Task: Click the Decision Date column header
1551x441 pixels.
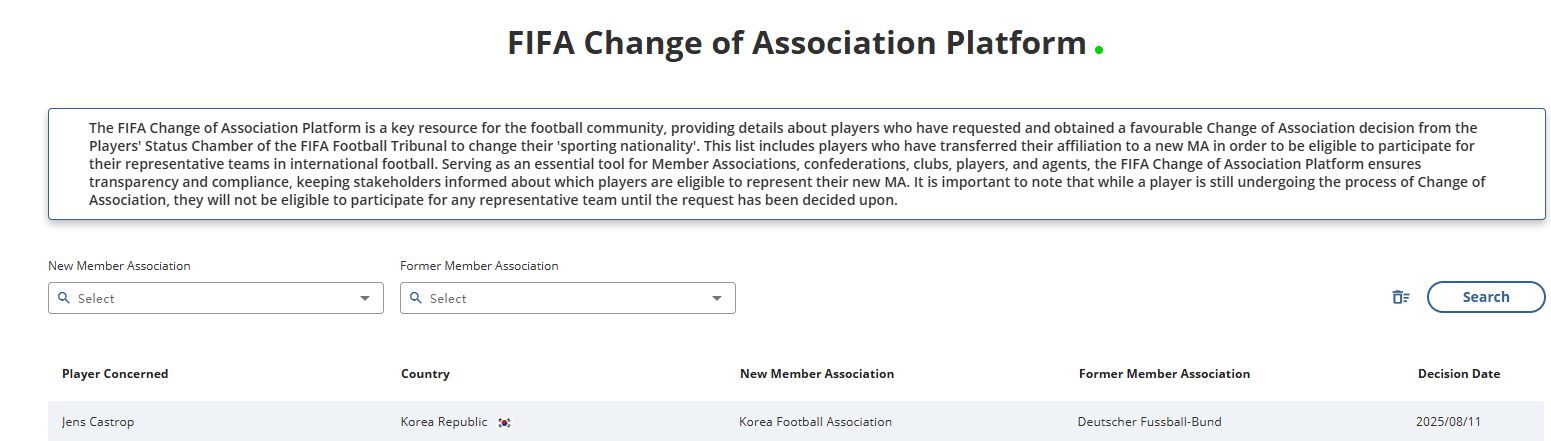Action: 1458,374
